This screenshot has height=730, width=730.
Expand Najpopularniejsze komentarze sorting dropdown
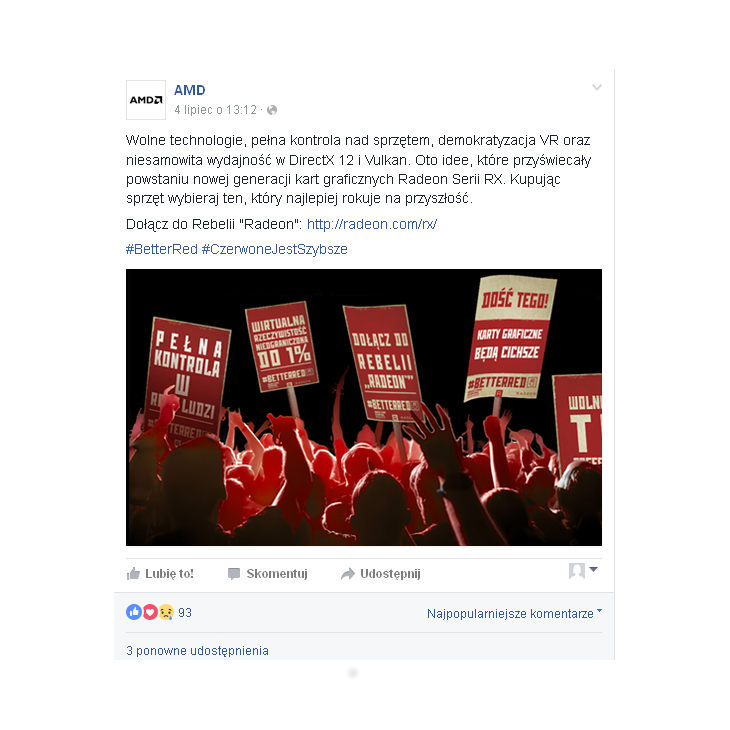[x=514, y=614]
